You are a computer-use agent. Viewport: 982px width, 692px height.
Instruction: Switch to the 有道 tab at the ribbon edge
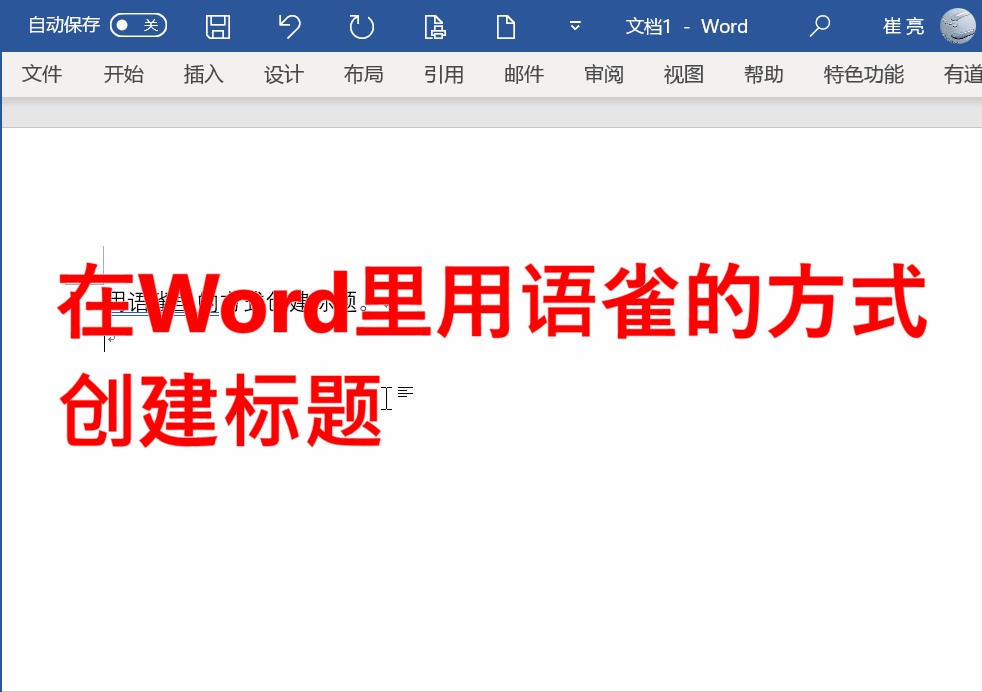963,74
